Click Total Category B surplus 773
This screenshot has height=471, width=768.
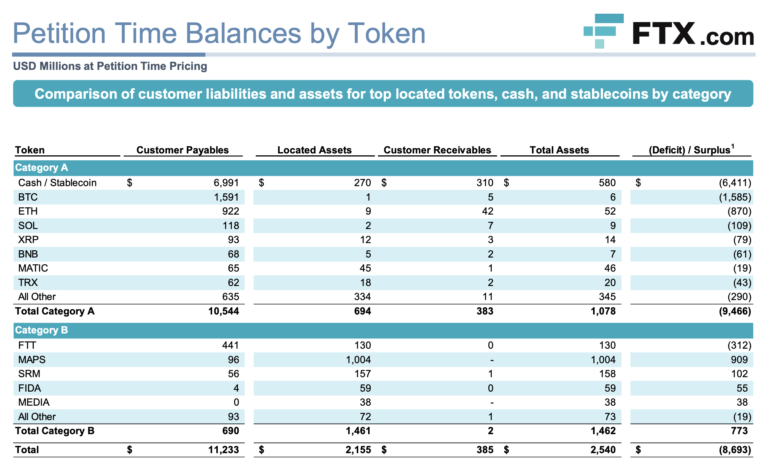click(x=740, y=431)
